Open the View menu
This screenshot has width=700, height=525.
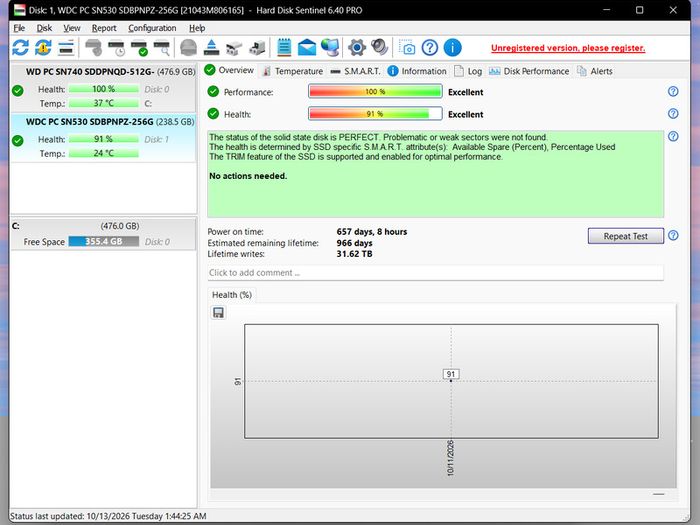coord(71,28)
